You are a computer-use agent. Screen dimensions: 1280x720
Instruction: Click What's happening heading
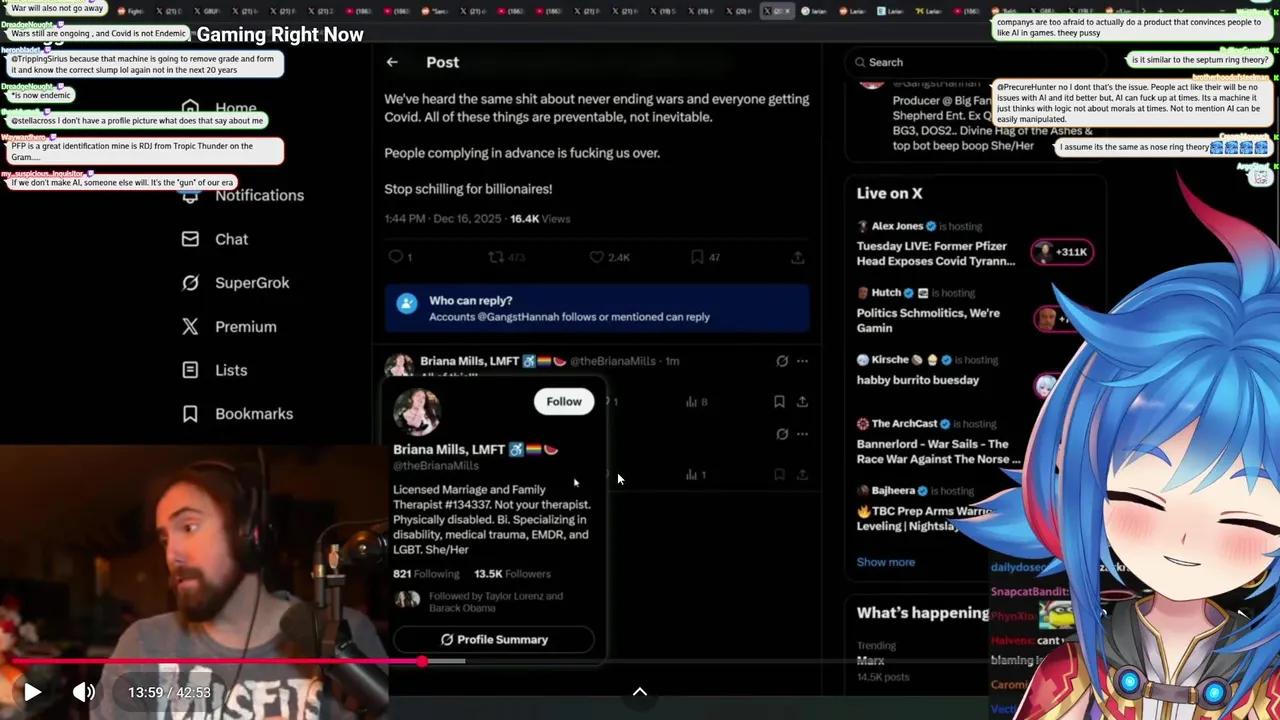click(922, 613)
